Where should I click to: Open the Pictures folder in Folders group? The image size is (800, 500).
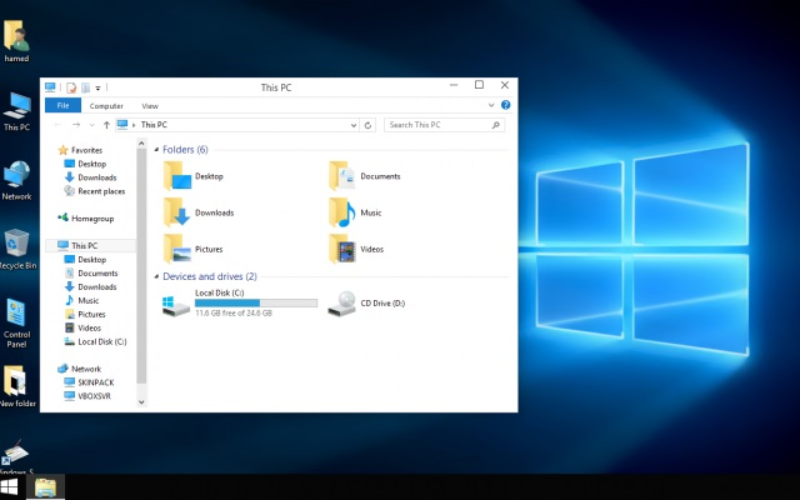click(194, 249)
